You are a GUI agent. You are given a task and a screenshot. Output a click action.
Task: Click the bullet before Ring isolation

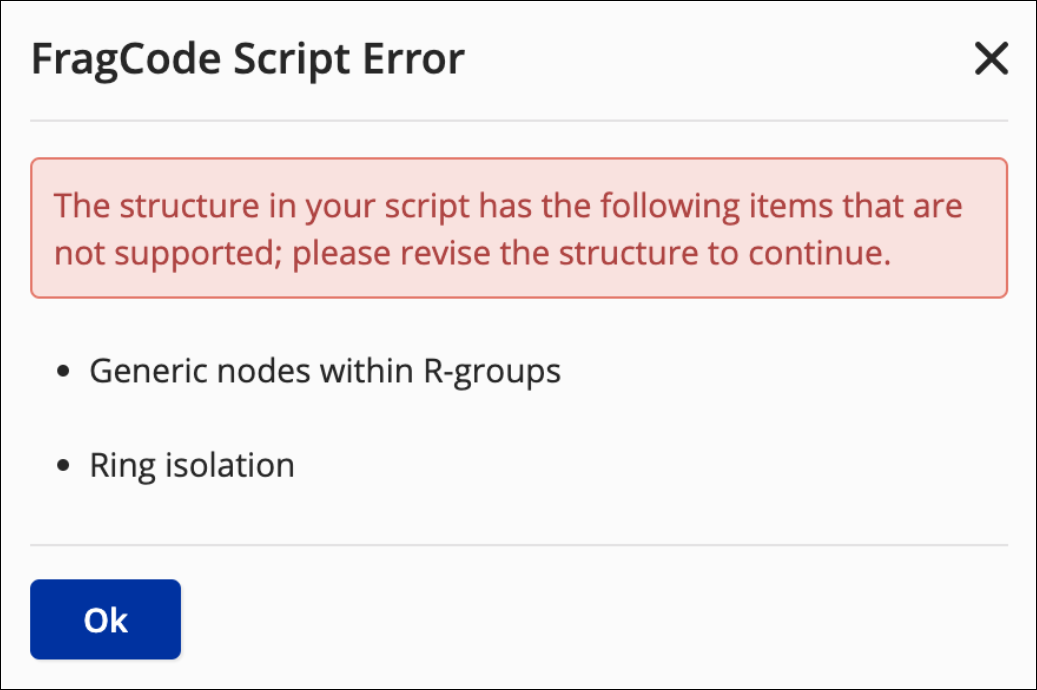click(x=65, y=466)
